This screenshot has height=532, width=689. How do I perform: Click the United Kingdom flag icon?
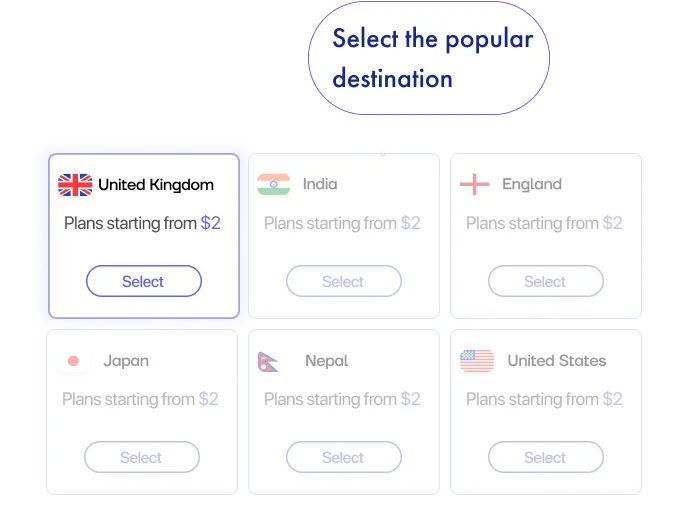75,185
